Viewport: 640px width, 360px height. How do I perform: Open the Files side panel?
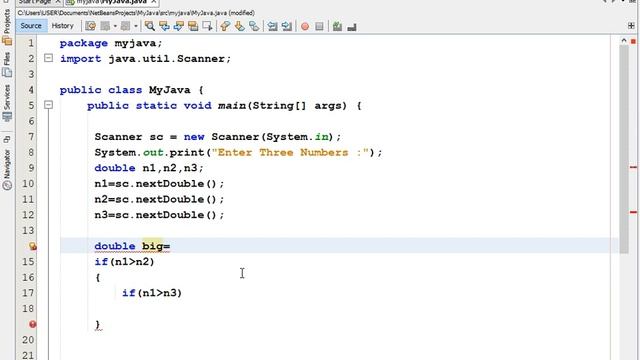7,64
